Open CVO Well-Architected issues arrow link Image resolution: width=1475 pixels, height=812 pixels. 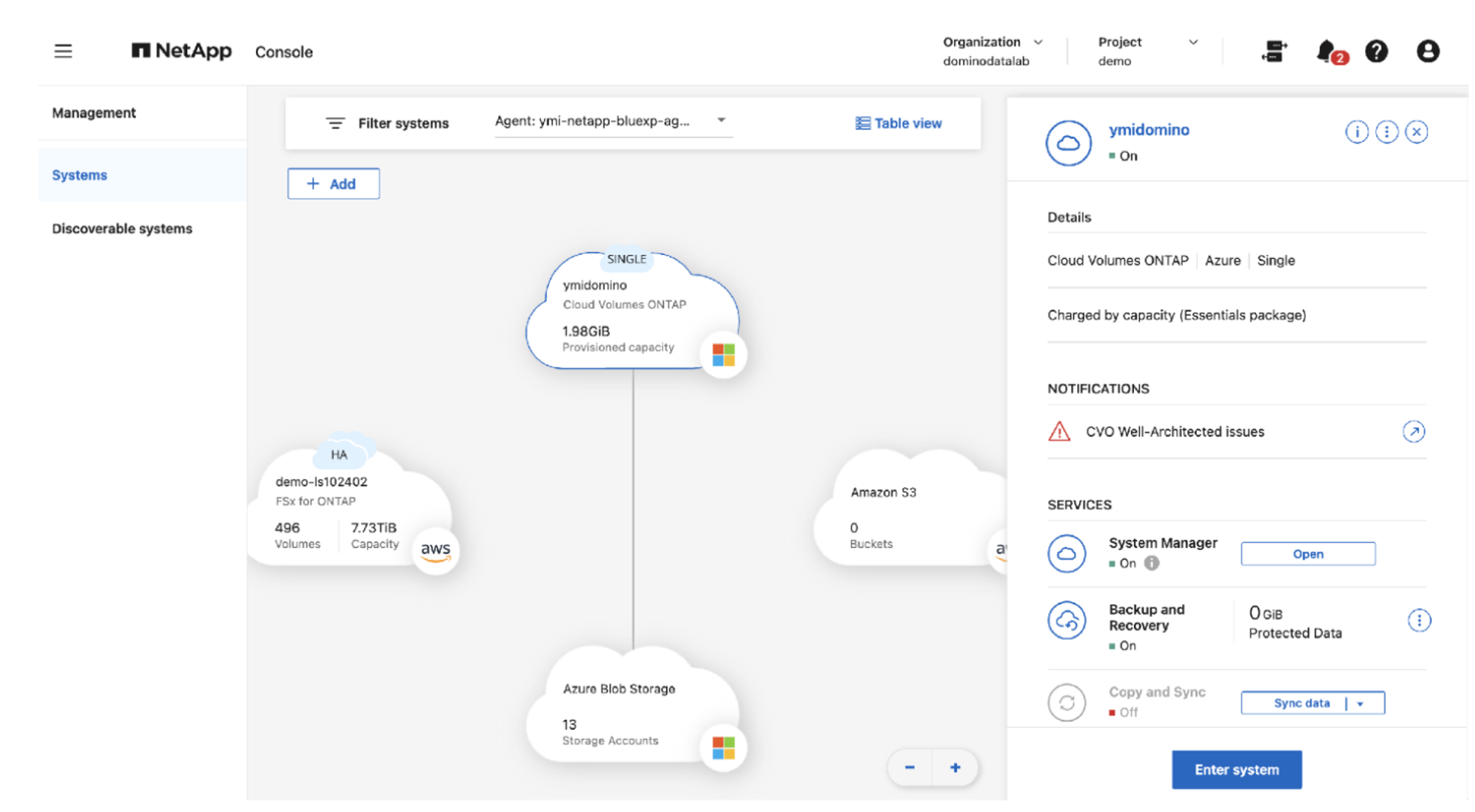[x=1414, y=432]
